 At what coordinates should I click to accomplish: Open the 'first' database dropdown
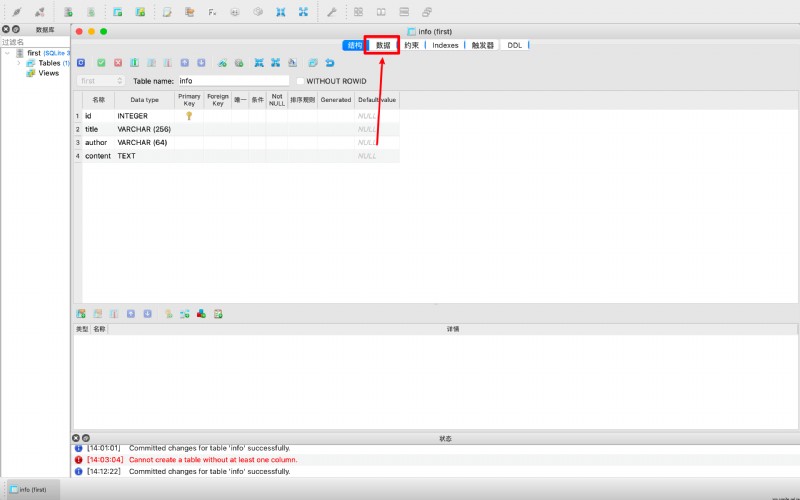(101, 81)
